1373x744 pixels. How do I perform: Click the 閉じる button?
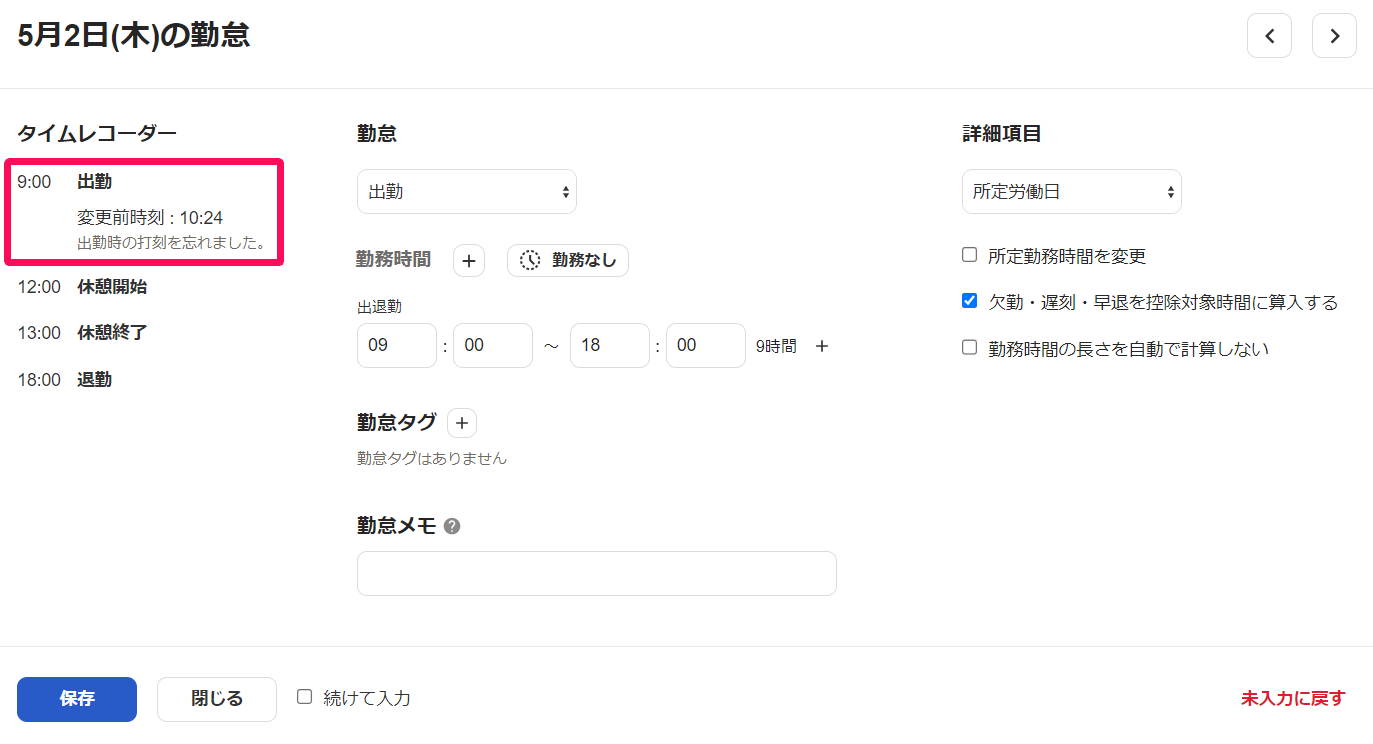click(217, 699)
